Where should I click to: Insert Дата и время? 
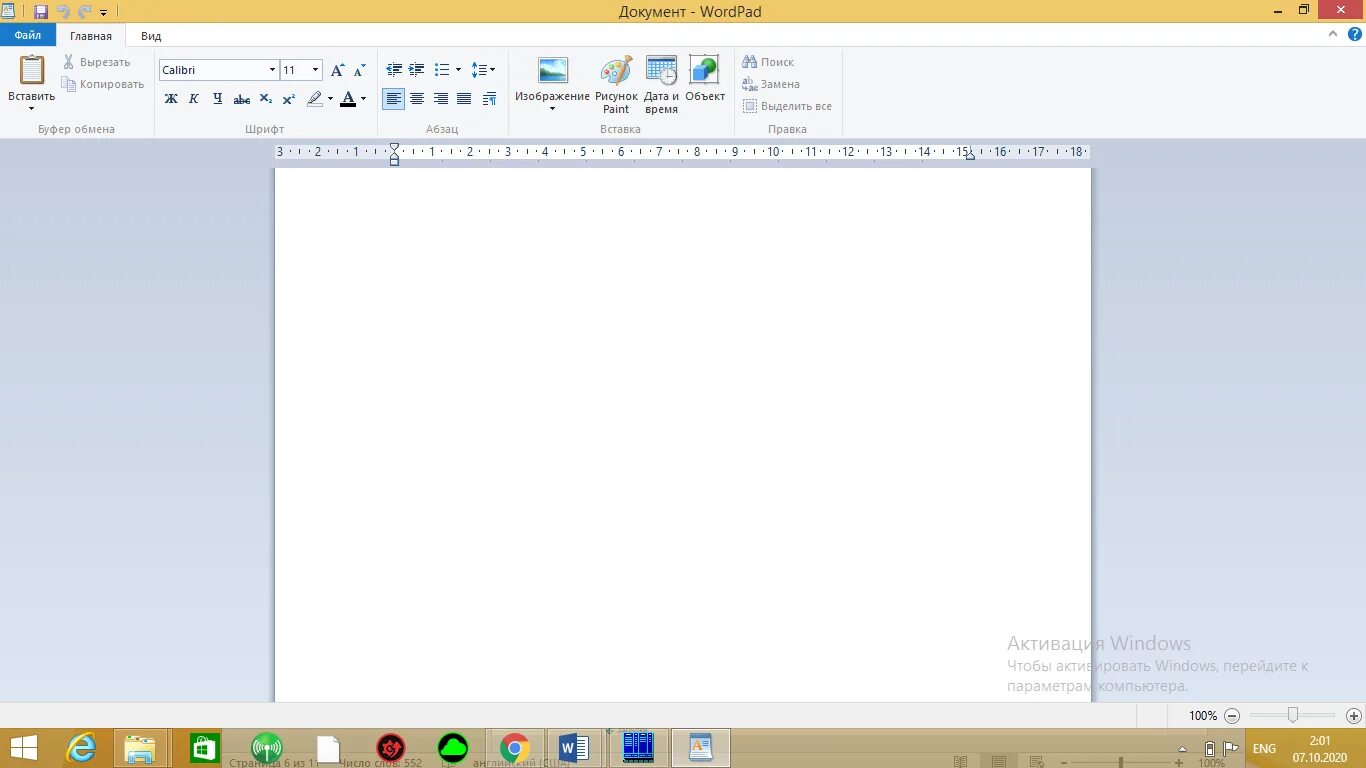pyautogui.click(x=661, y=85)
